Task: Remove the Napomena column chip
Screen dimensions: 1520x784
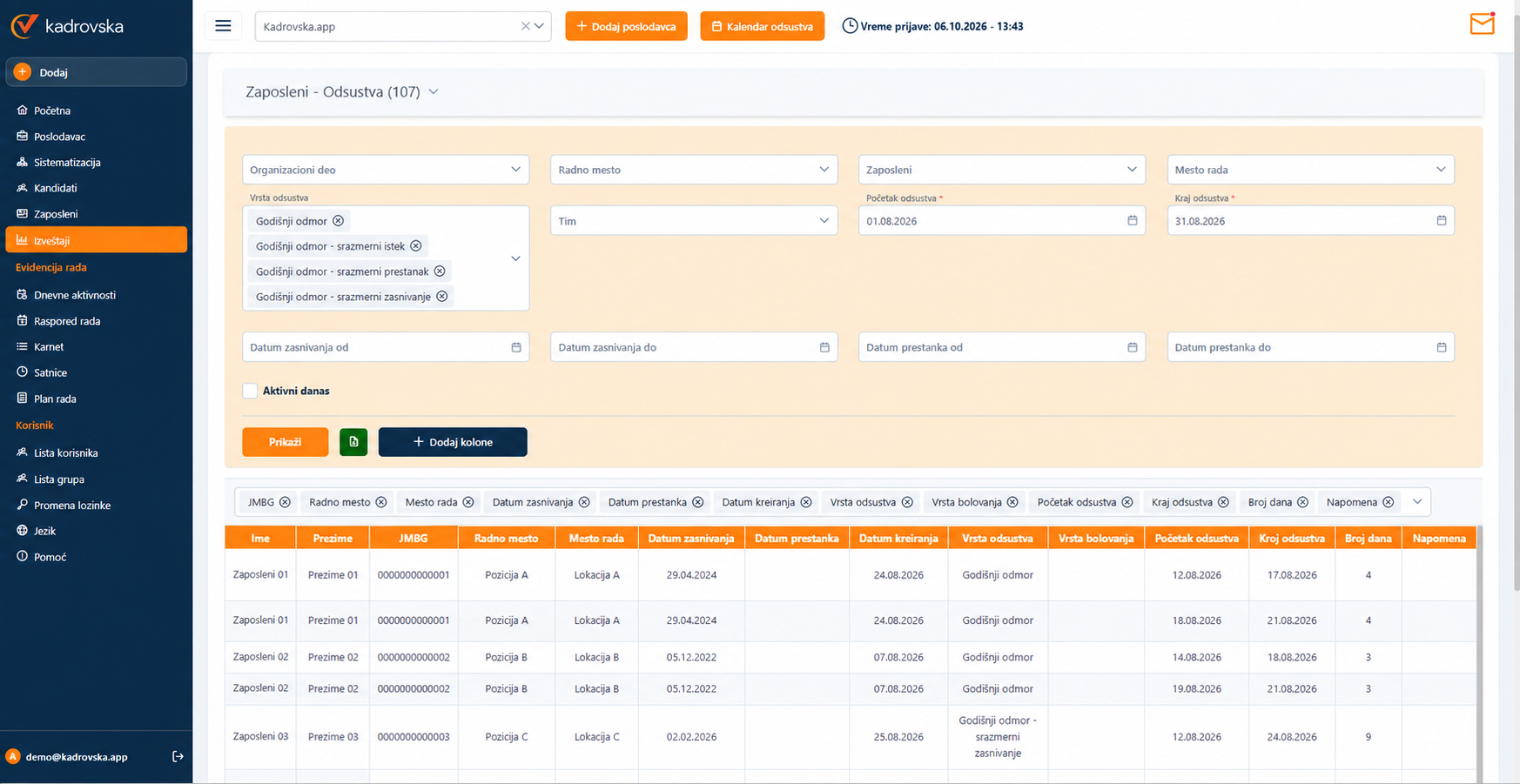Action: tap(1389, 502)
